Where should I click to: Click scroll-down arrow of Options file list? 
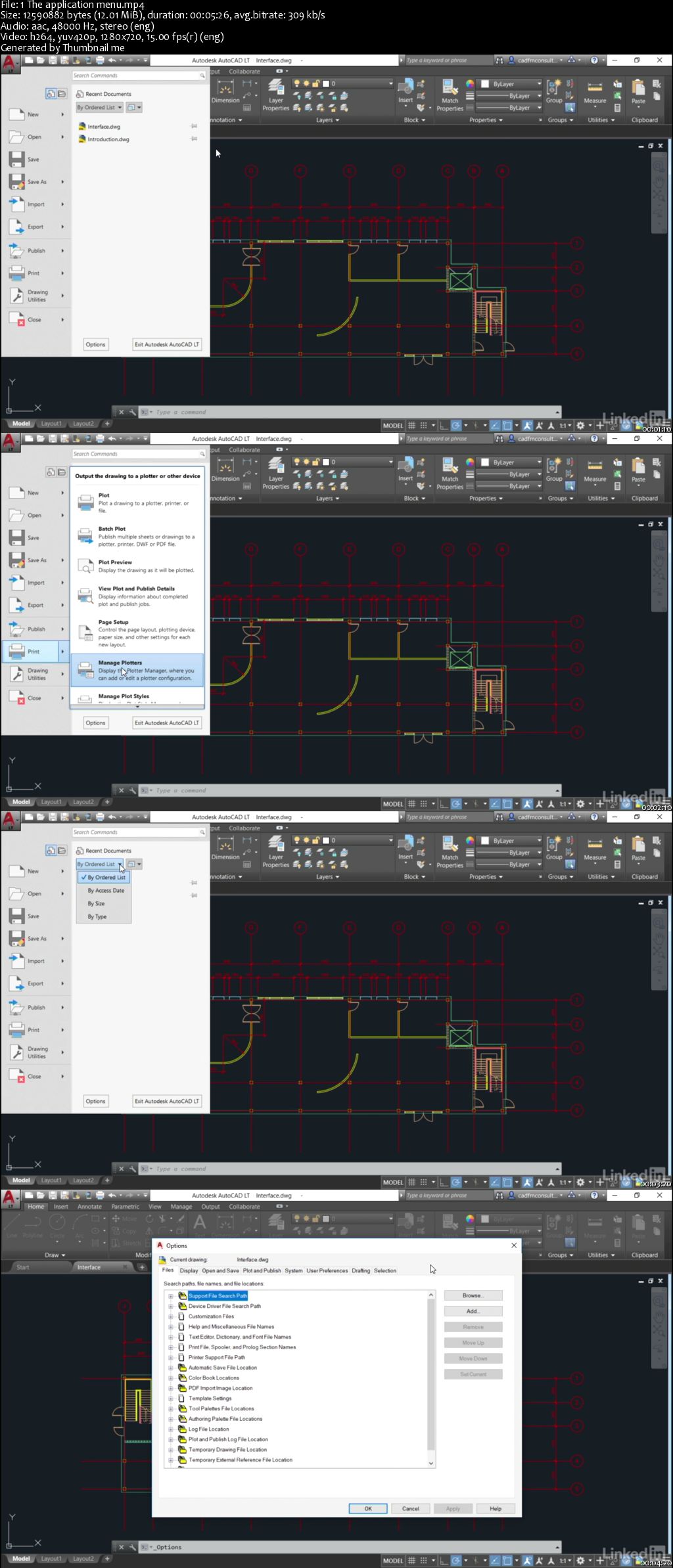click(431, 1463)
